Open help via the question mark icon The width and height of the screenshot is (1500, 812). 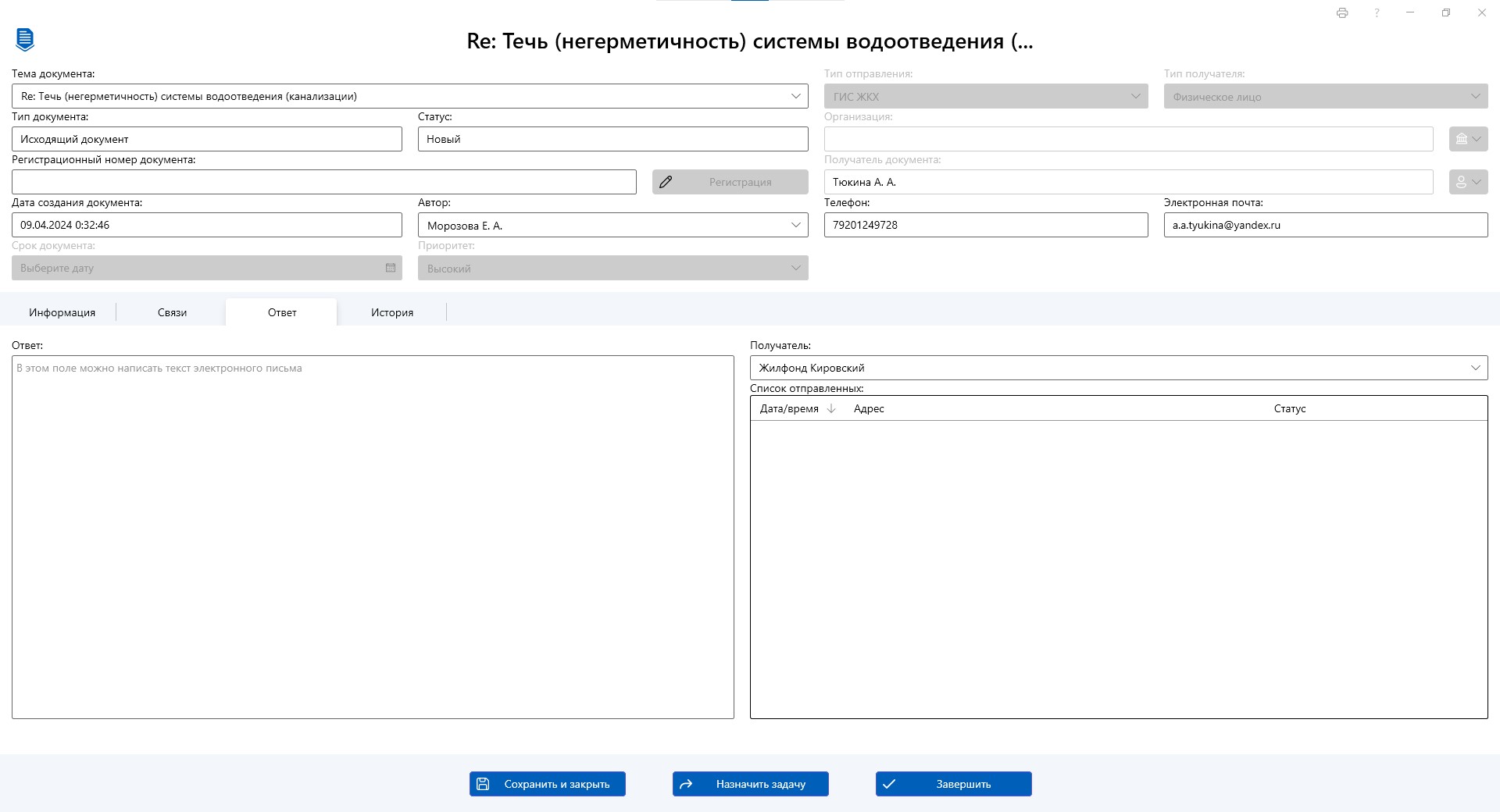[x=1377, y=12]
